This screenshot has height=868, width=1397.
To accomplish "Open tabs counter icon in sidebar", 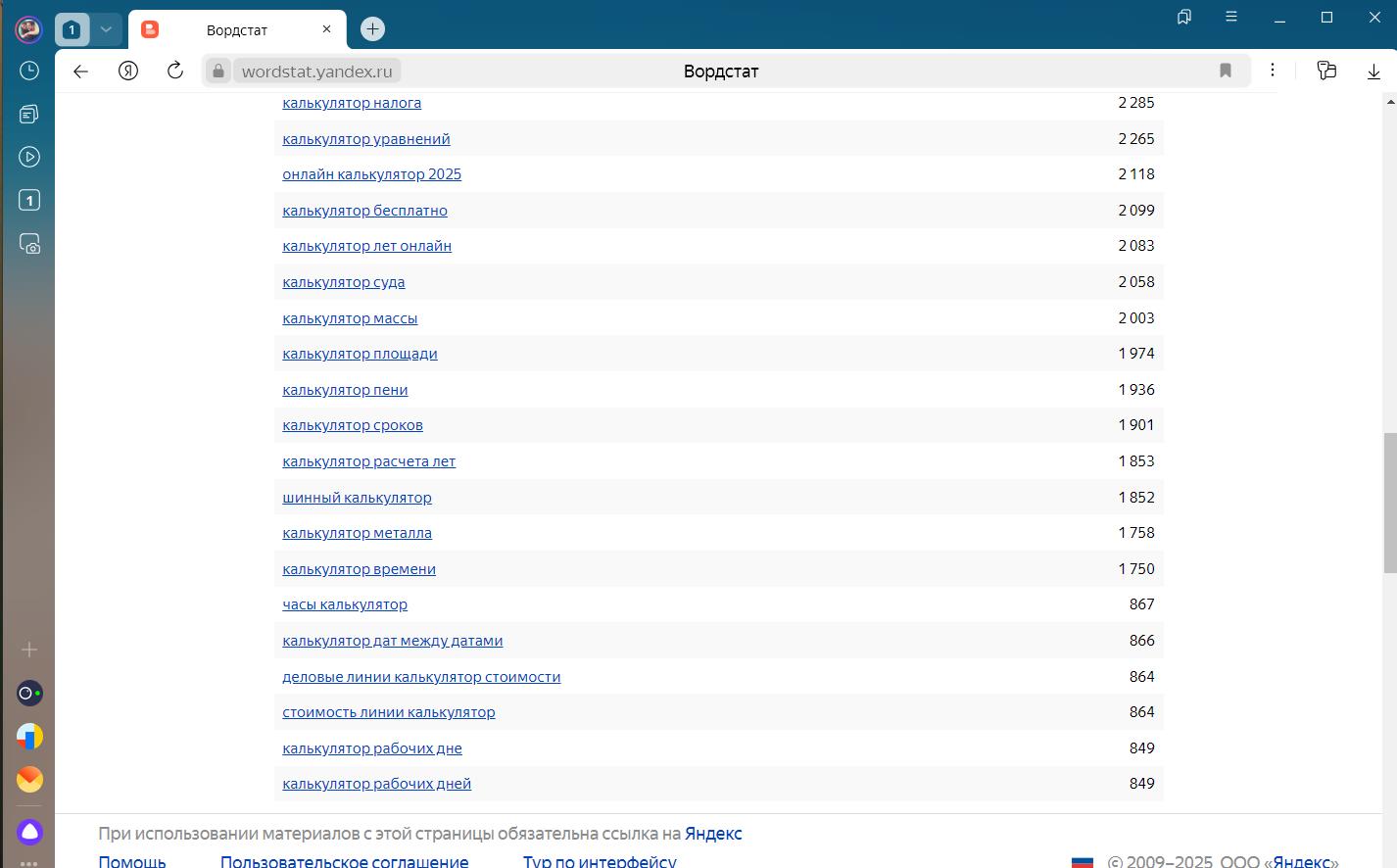I will [x=29, y=200].
